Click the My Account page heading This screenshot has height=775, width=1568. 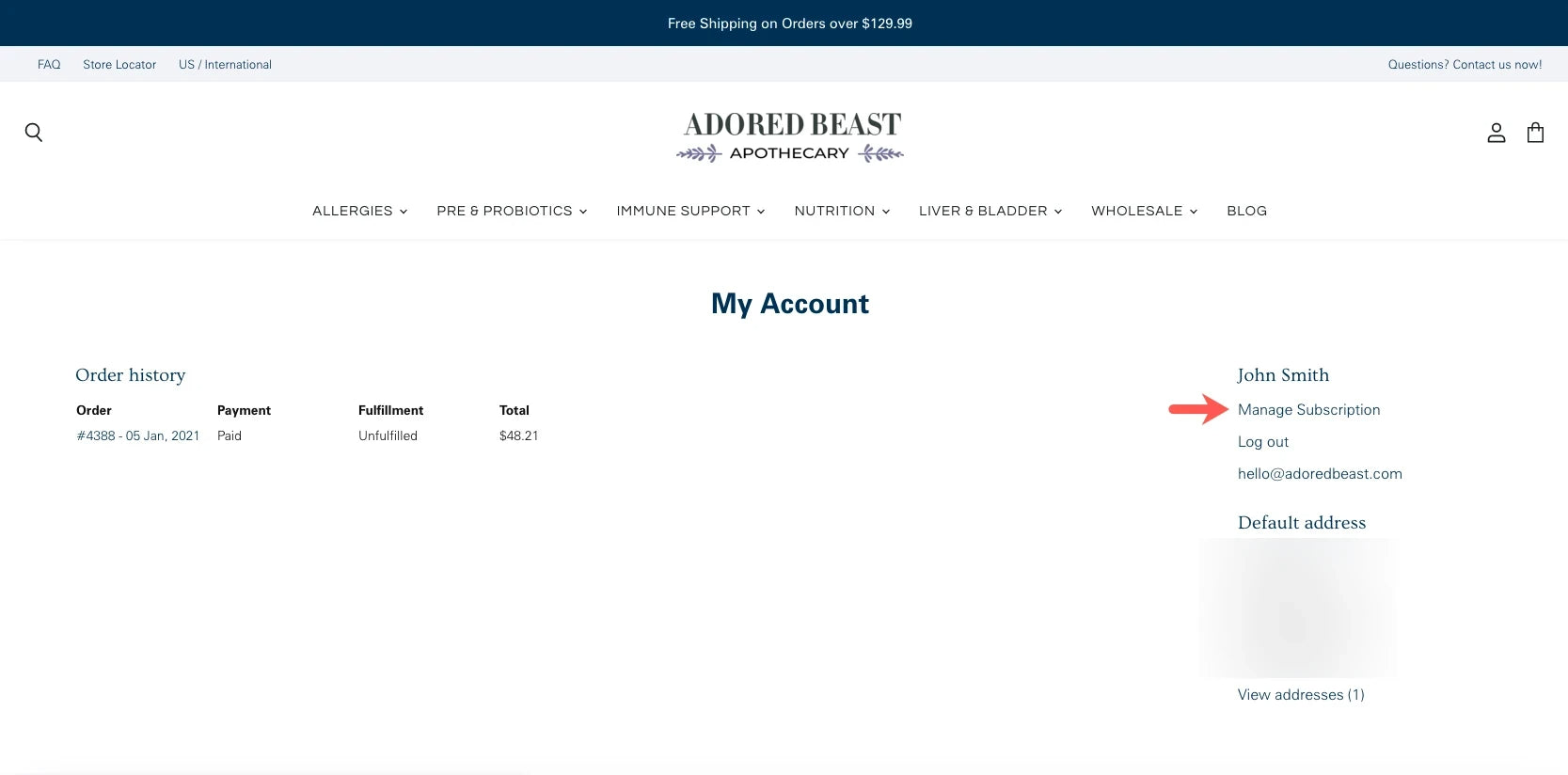[790, 304]
